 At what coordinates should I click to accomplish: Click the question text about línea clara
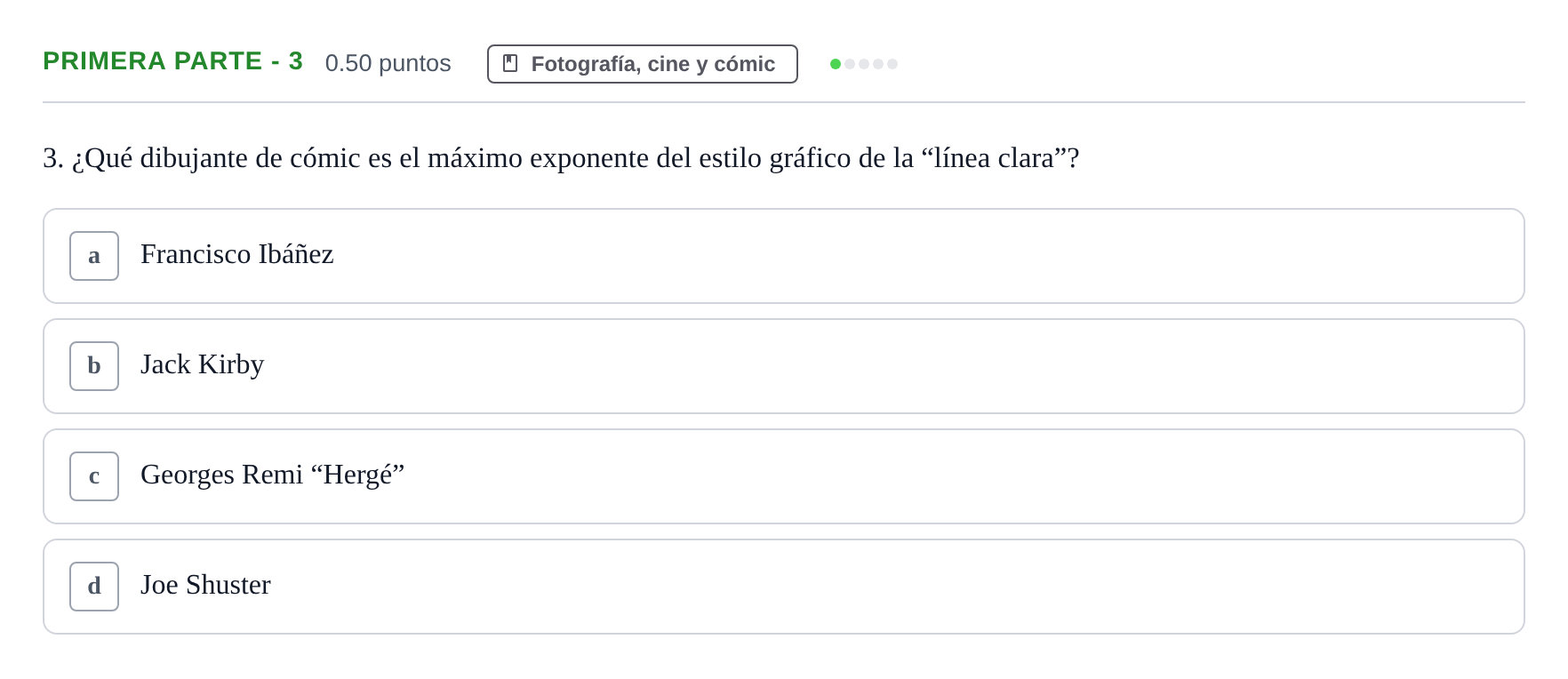coord(561,158)
